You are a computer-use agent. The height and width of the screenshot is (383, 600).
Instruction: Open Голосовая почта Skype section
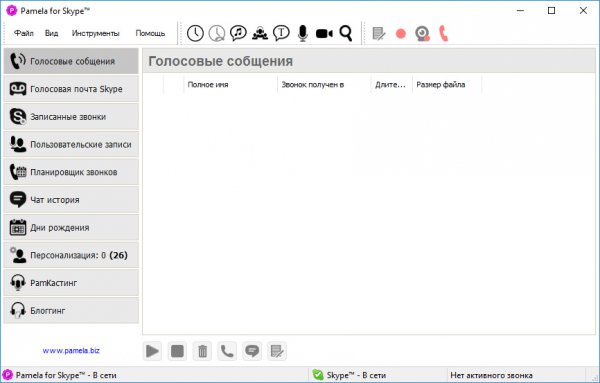tap(71, 89)
